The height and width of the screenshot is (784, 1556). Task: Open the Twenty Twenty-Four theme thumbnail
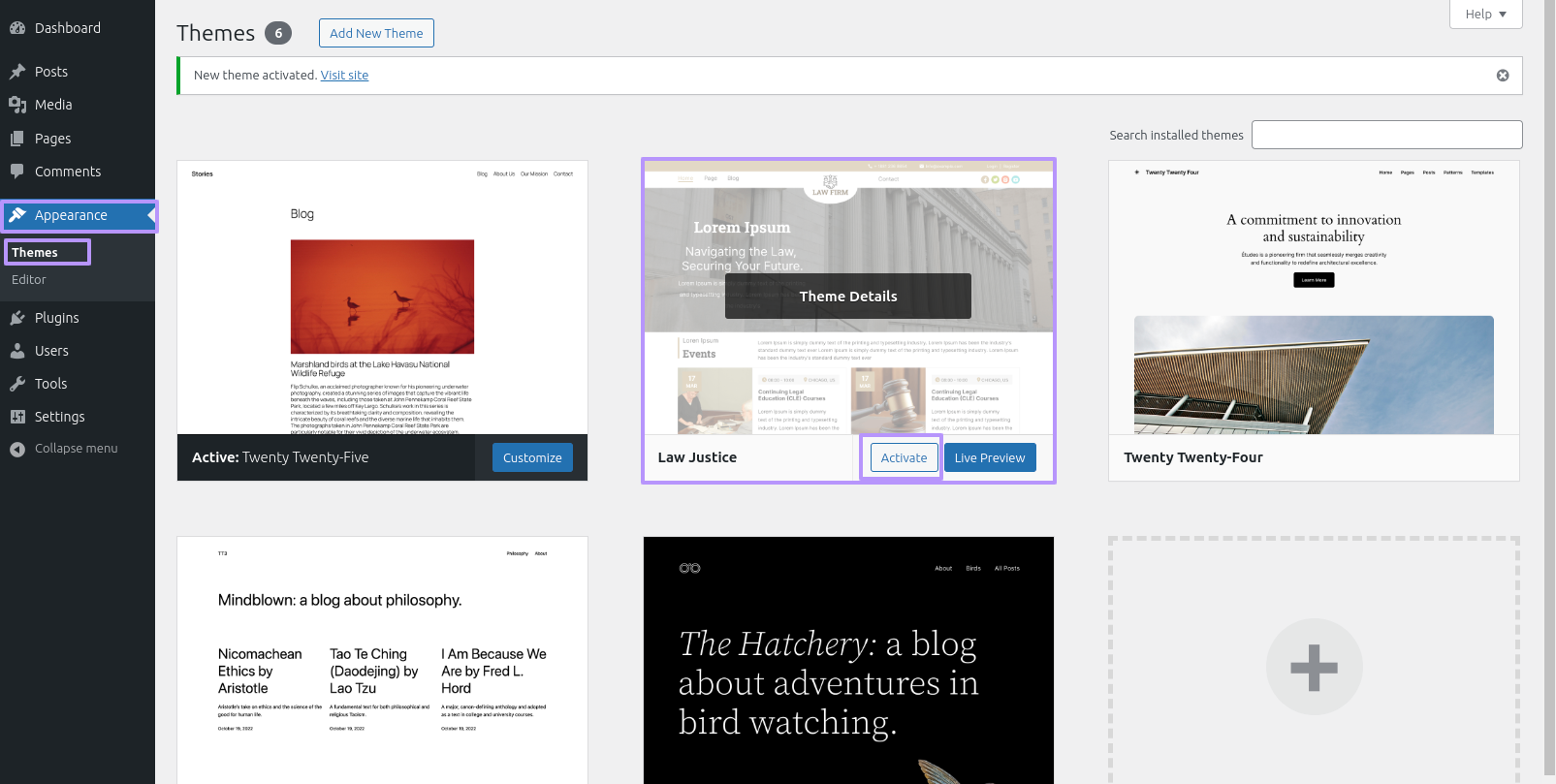1314,298
